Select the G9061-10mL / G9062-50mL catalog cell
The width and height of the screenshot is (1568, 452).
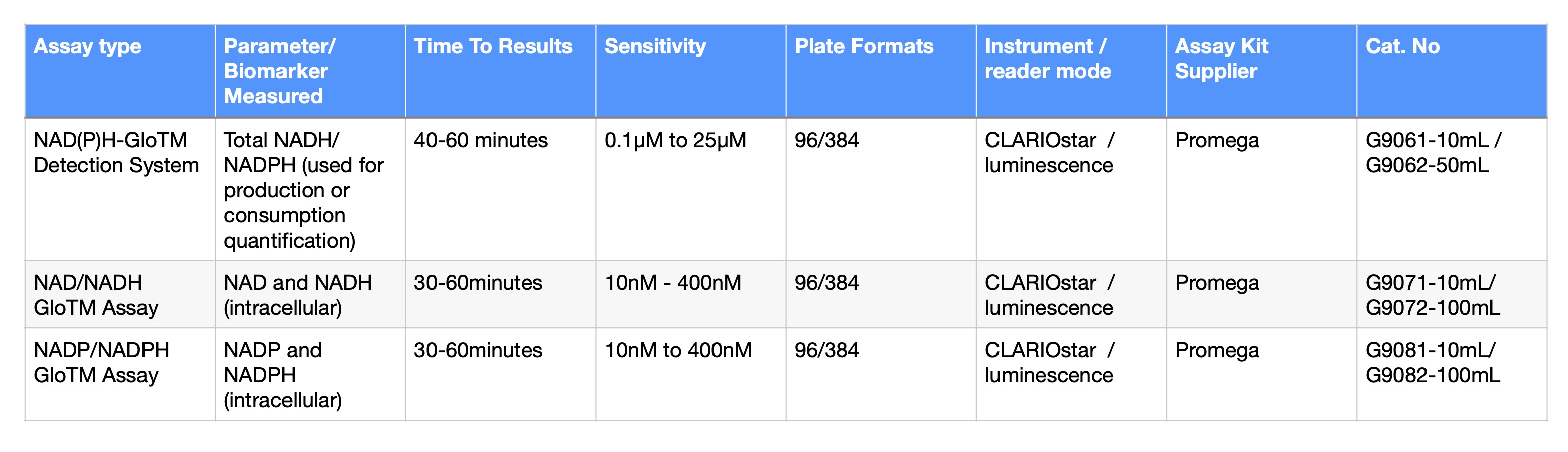[1433, 152]
